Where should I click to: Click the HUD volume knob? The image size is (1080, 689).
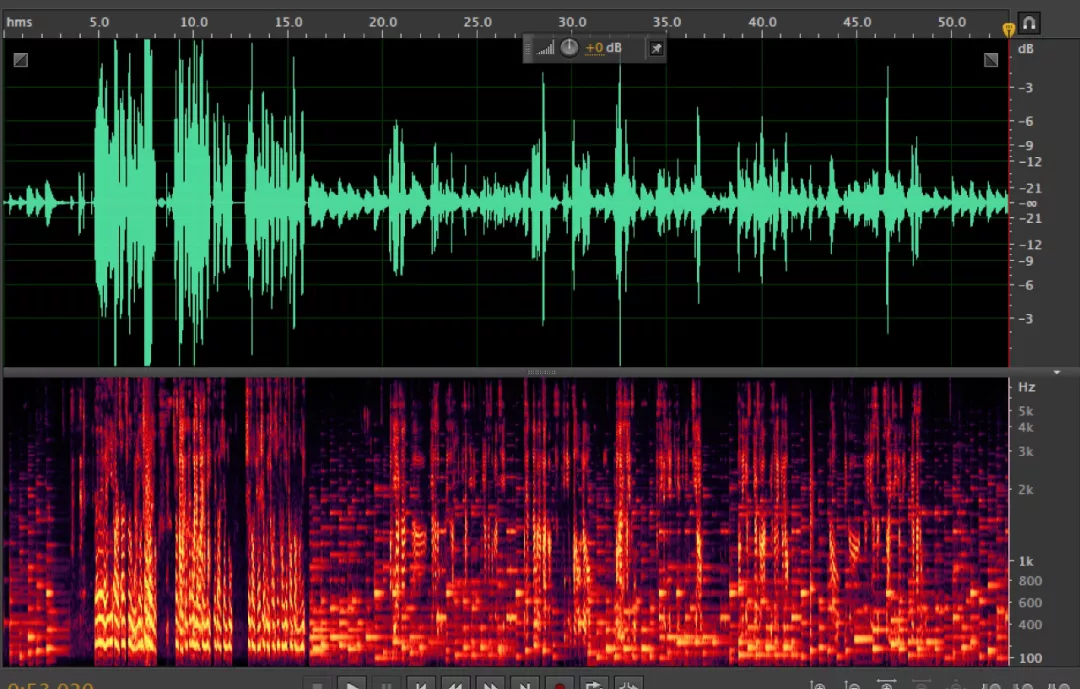click(x=569, y=48)
